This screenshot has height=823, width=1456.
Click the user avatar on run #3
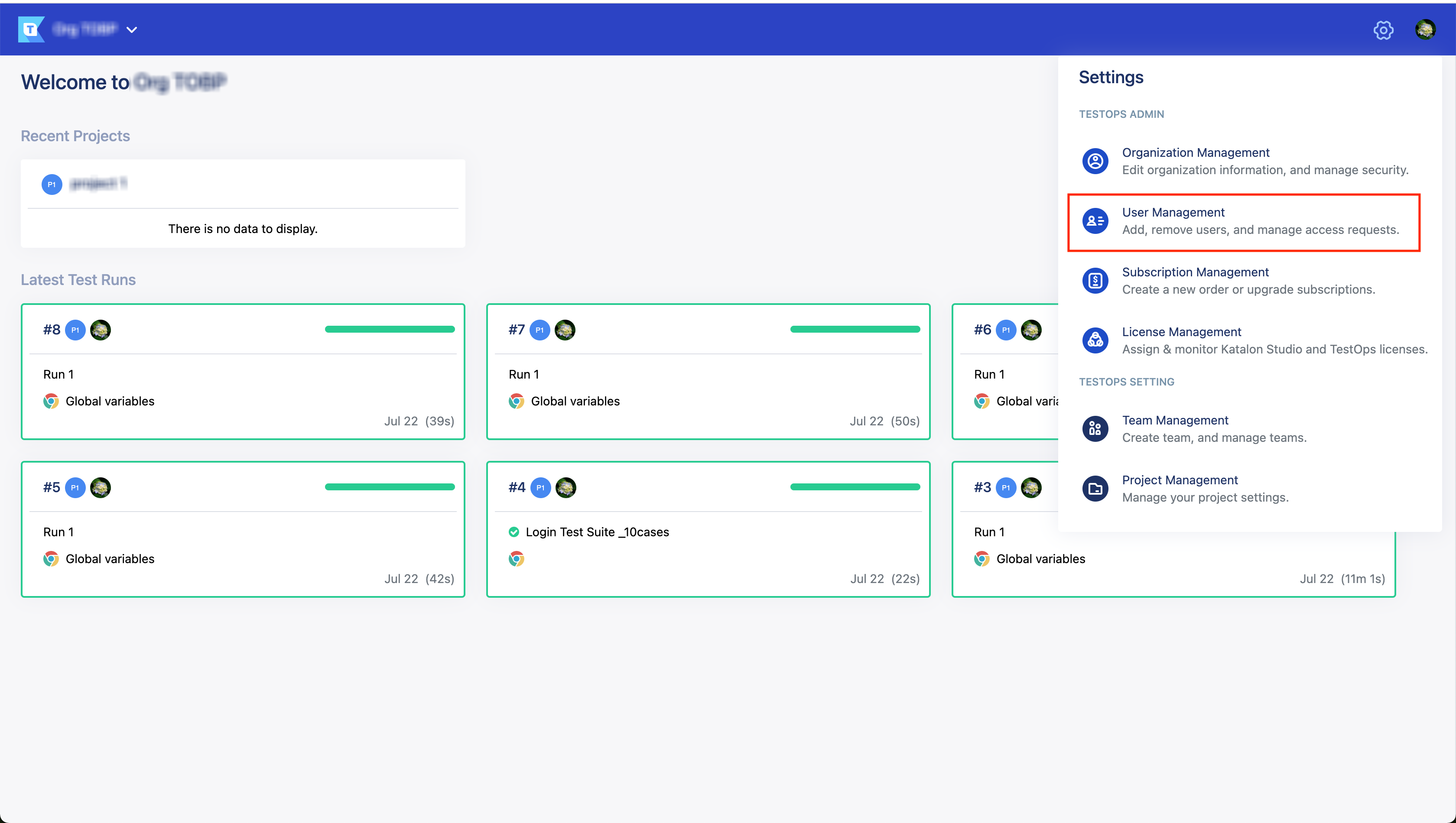pos(1031,488)
